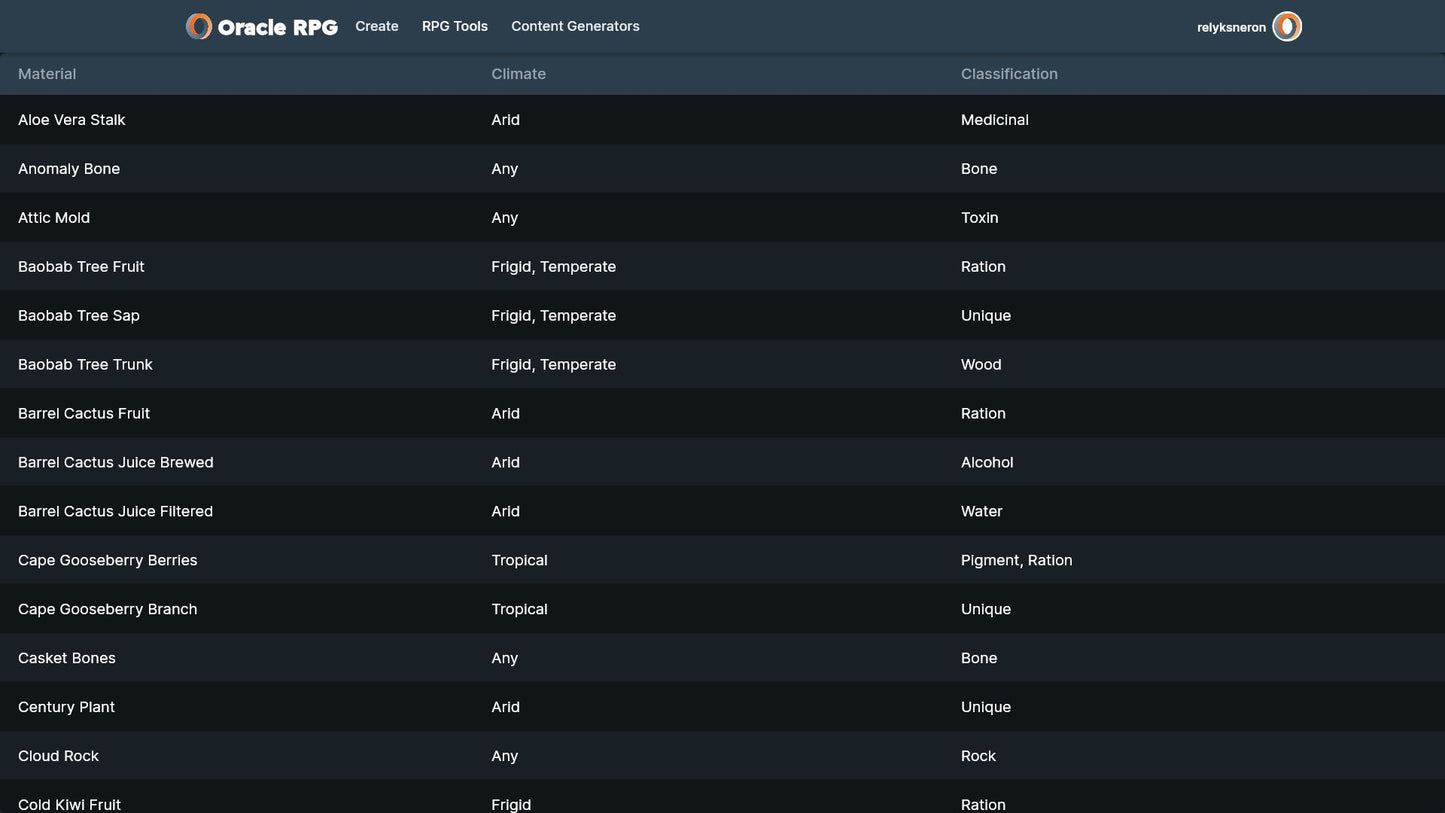Image resolution: width=1445 pixels, height=813 pixels.
Task: Open the Baobab Tree Fruit row
Action: point(81,267)
